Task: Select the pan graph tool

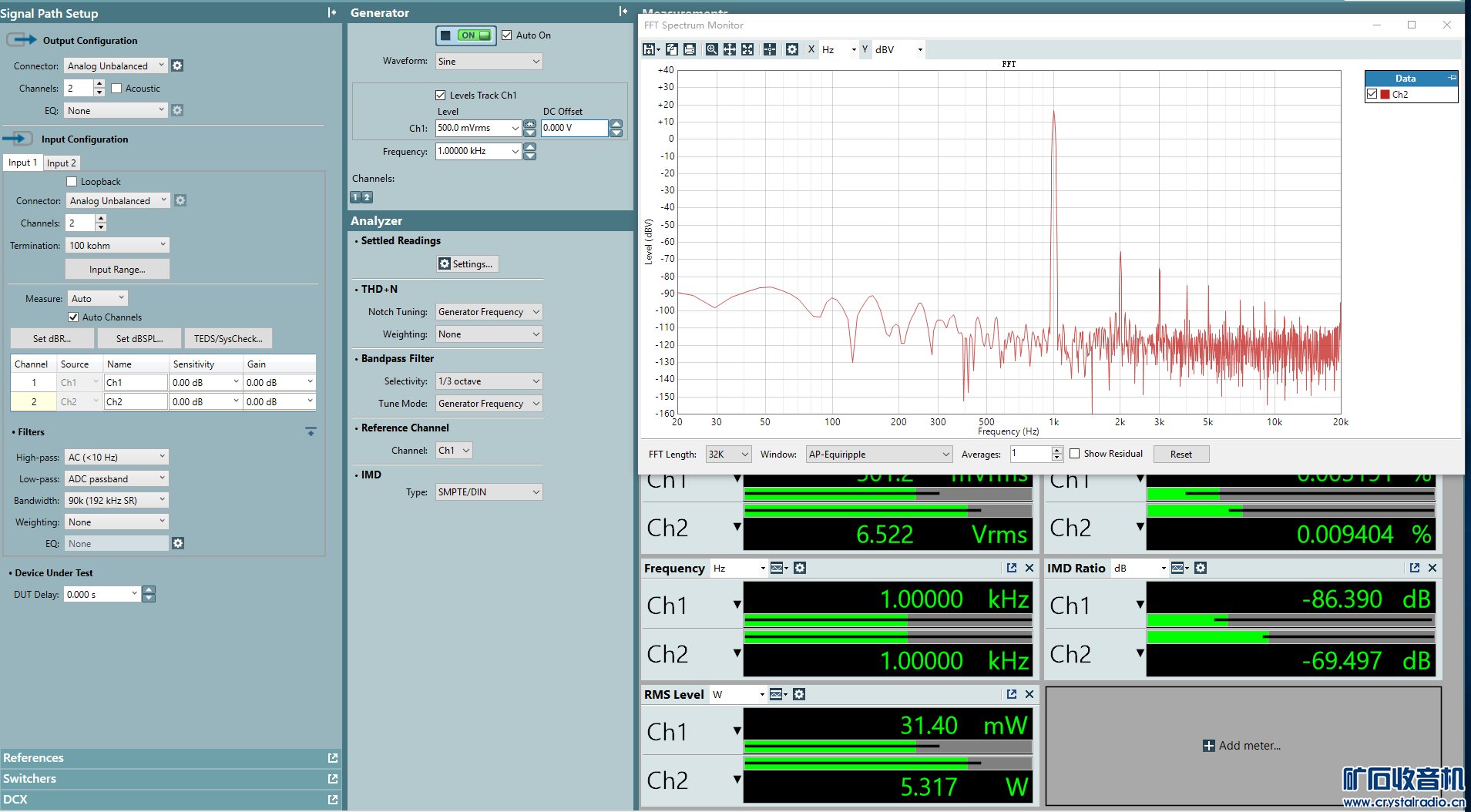Action: point(730,49)
